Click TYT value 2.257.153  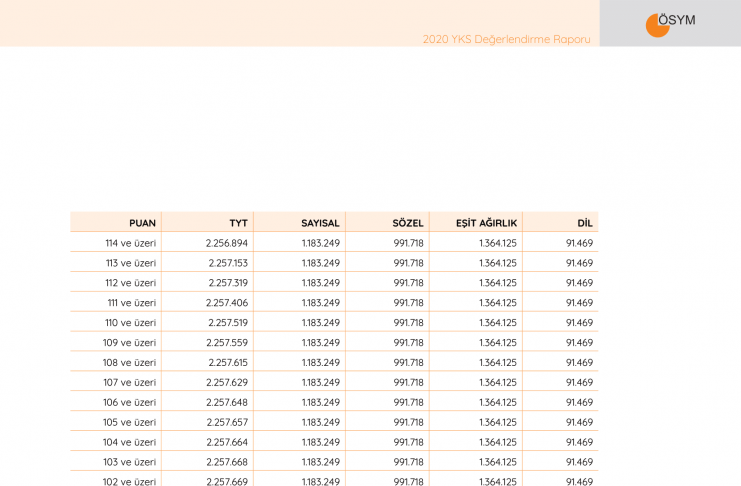228,263
